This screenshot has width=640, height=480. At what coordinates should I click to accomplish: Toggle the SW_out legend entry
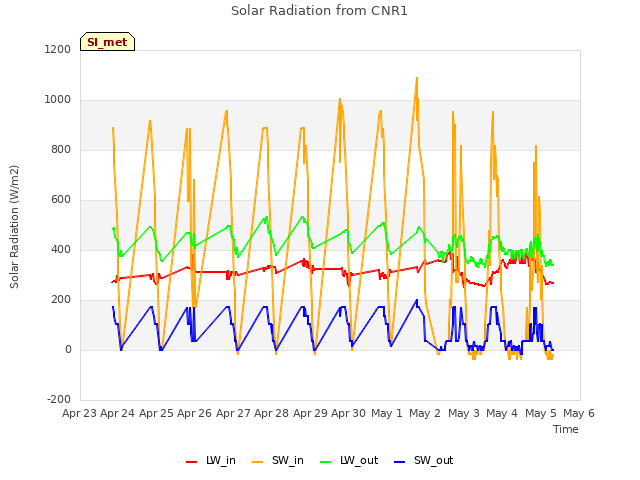coord(424,460)
